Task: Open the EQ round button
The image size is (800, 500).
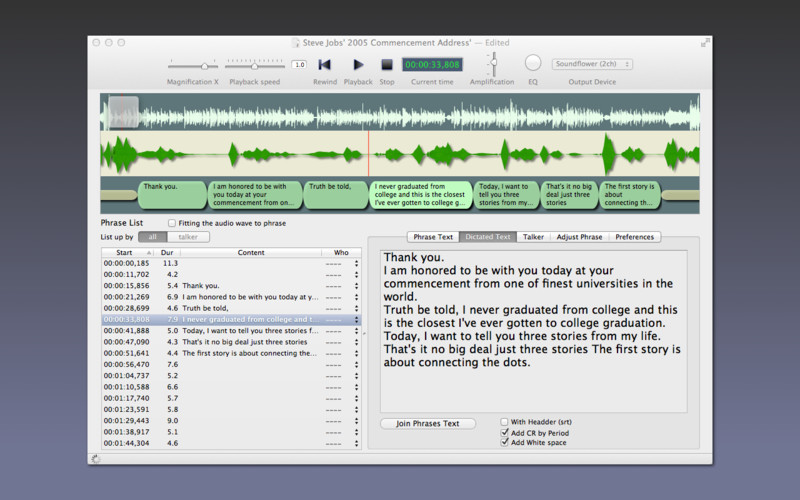Action: point(533,63)
